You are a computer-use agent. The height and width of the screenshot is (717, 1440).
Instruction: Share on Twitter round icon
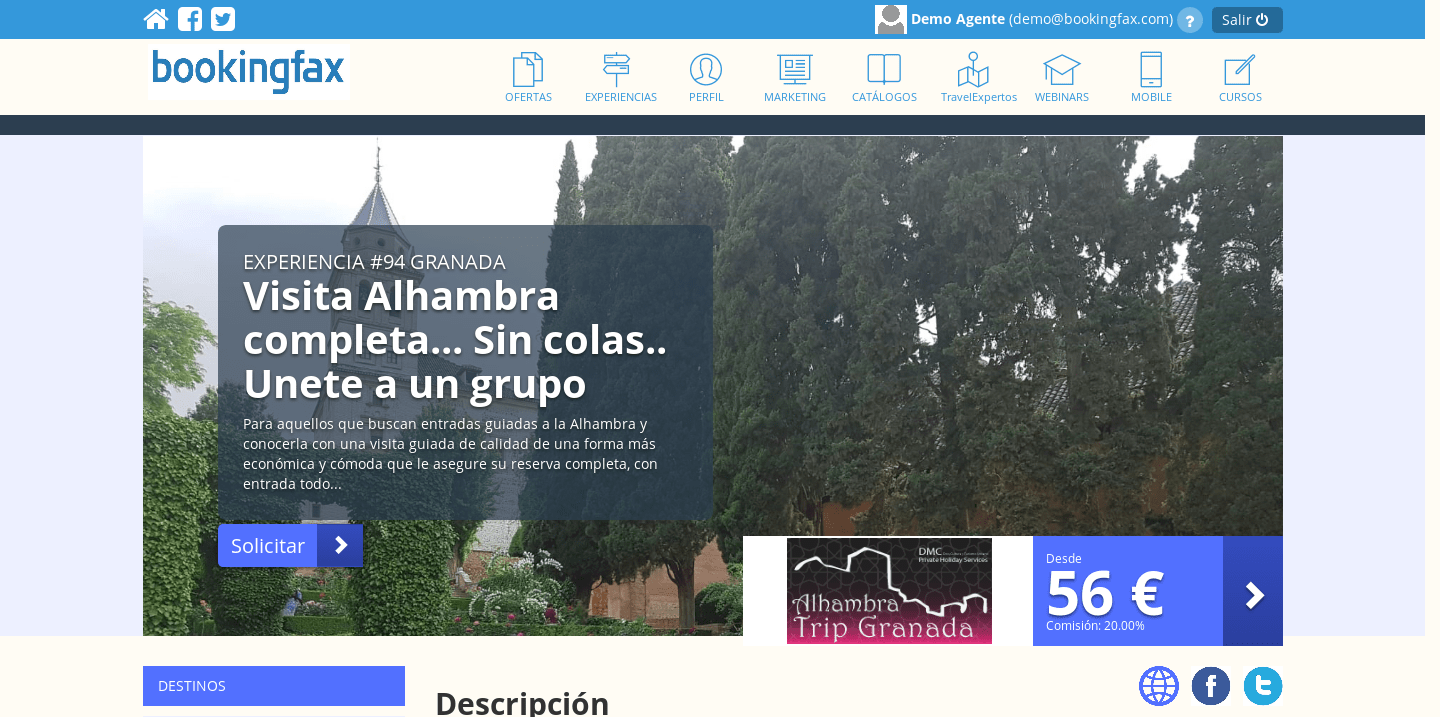pos(1263,686)
